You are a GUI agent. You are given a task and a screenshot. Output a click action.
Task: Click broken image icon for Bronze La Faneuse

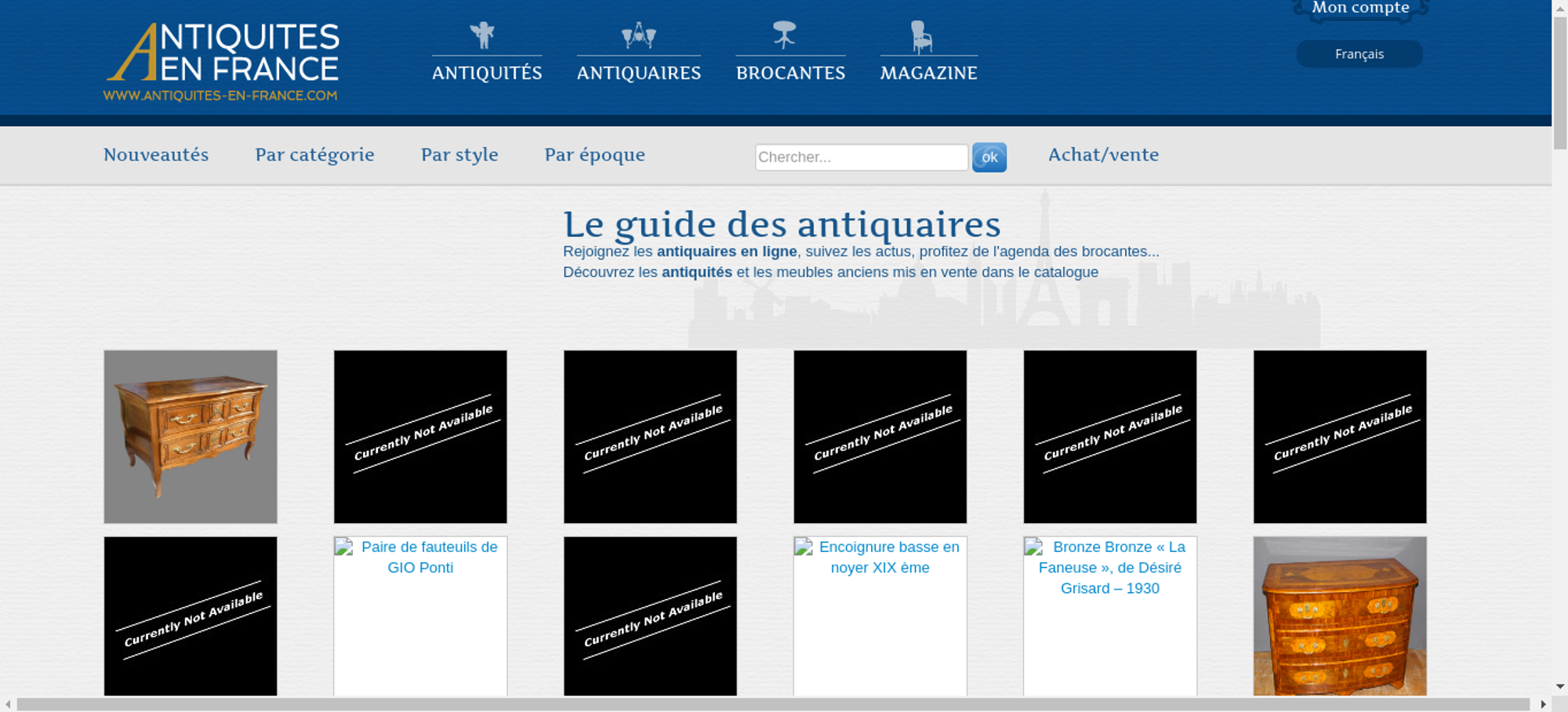click(x=1033, y=547)
